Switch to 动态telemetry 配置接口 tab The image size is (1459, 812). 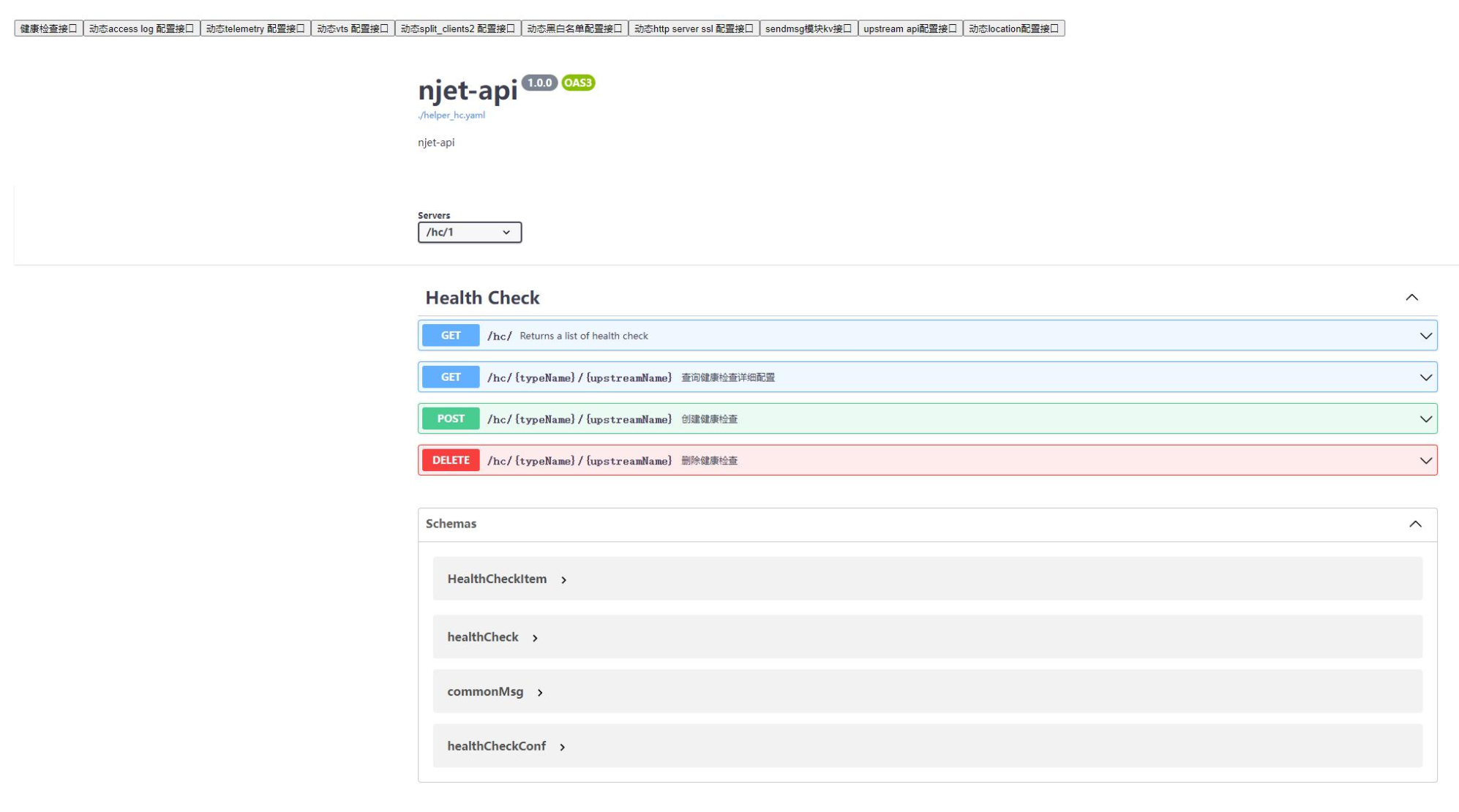click(x=255, y=29)
